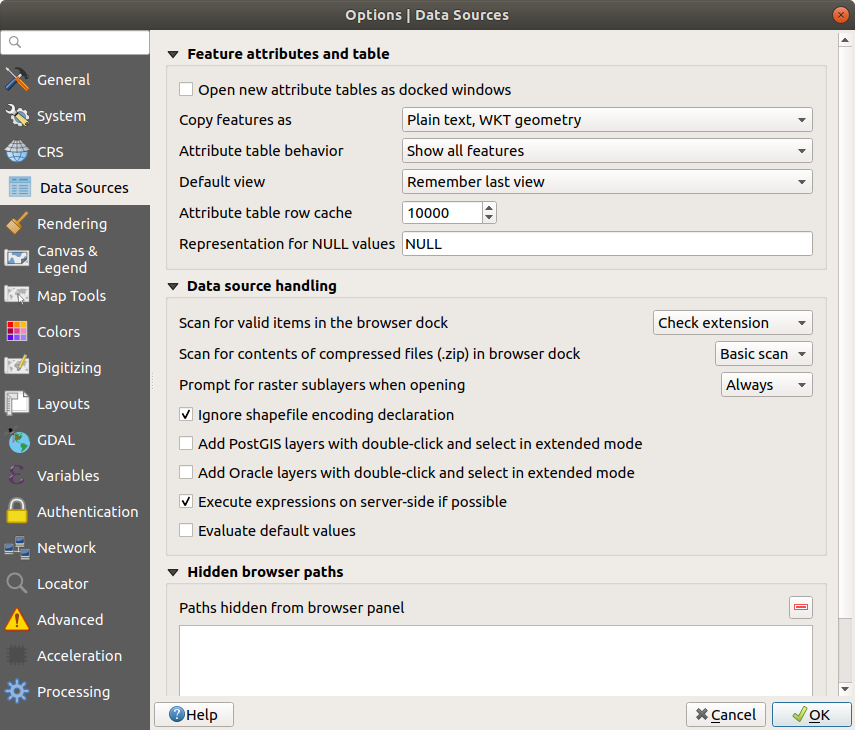This screenshot has width=855, height=730.
Task: Click the Processing gear icon
Action: [17, 692]
